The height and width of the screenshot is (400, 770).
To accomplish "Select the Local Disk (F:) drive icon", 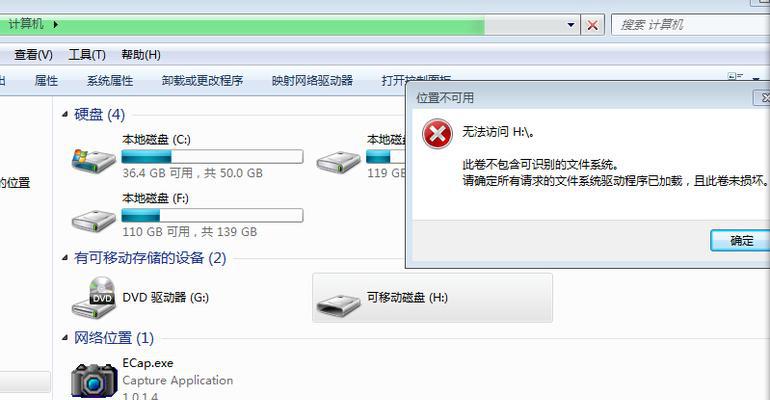I will (94, 221).
